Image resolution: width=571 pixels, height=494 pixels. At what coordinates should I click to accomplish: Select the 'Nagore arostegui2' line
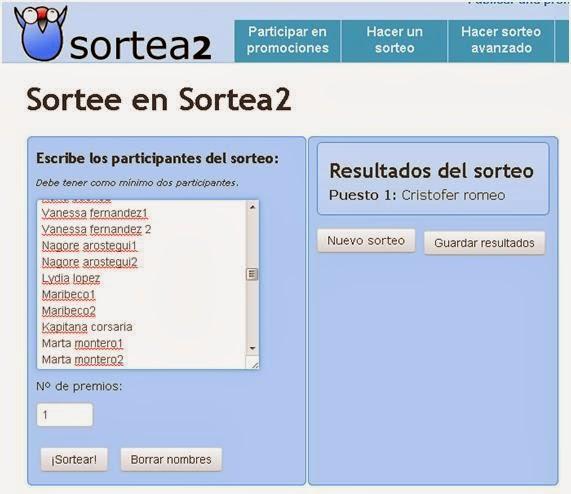click(x=90, y=262)
